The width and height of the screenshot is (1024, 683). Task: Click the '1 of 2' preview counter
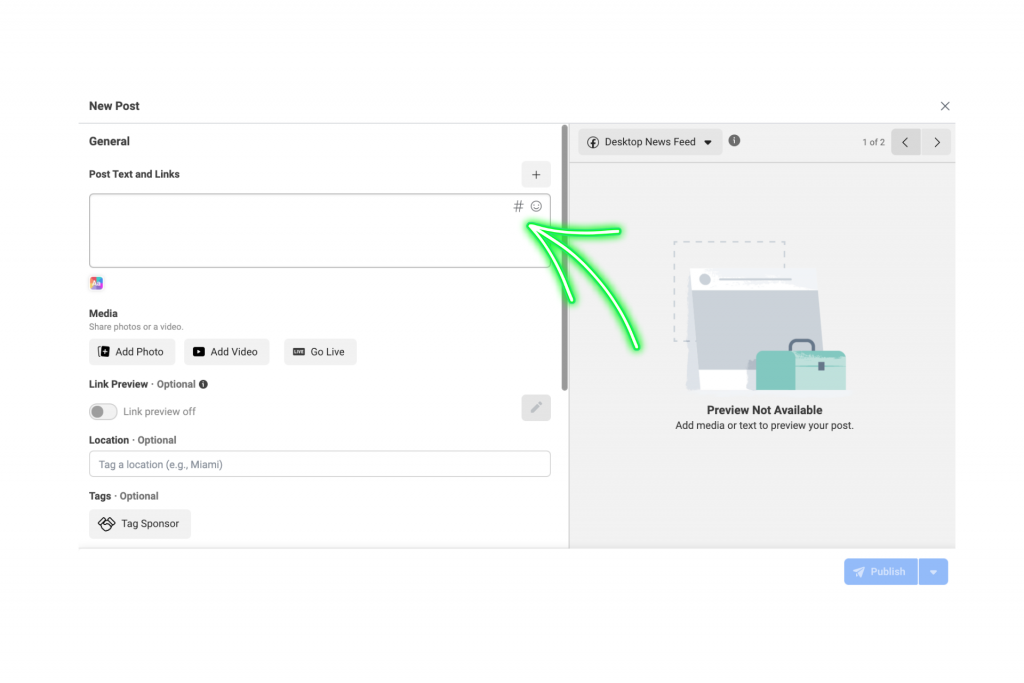tap(873, 142)
